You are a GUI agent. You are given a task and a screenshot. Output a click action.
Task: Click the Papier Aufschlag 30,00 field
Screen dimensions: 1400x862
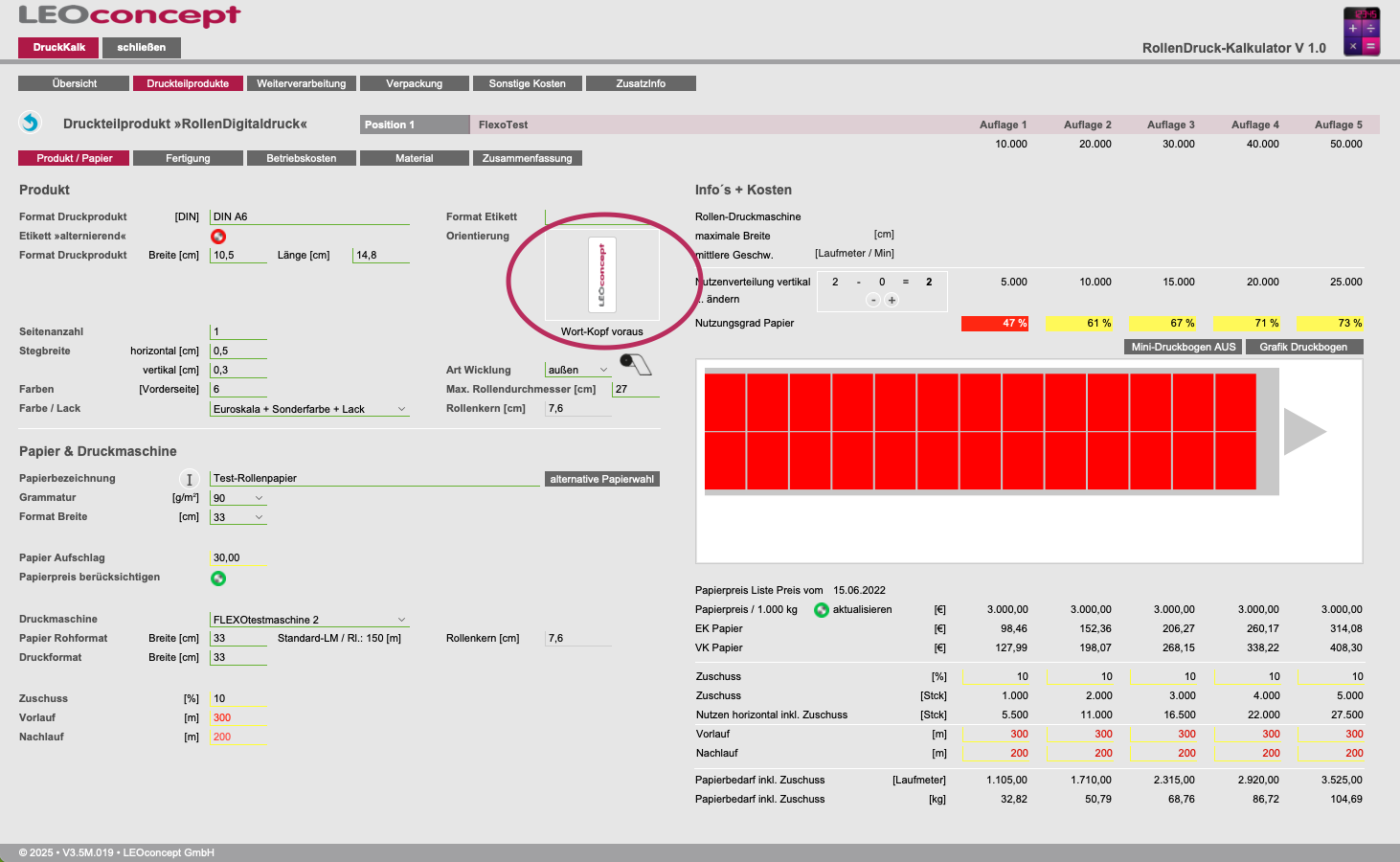(x=238, y=557)
